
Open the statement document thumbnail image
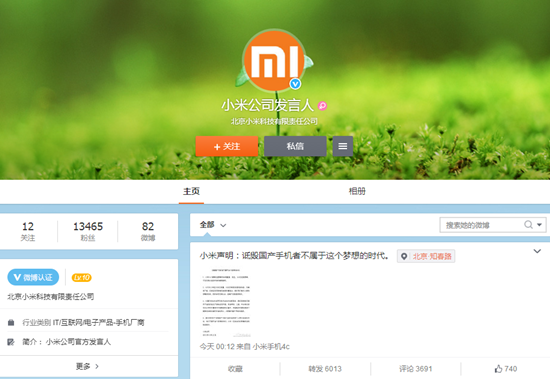(226, 303)
